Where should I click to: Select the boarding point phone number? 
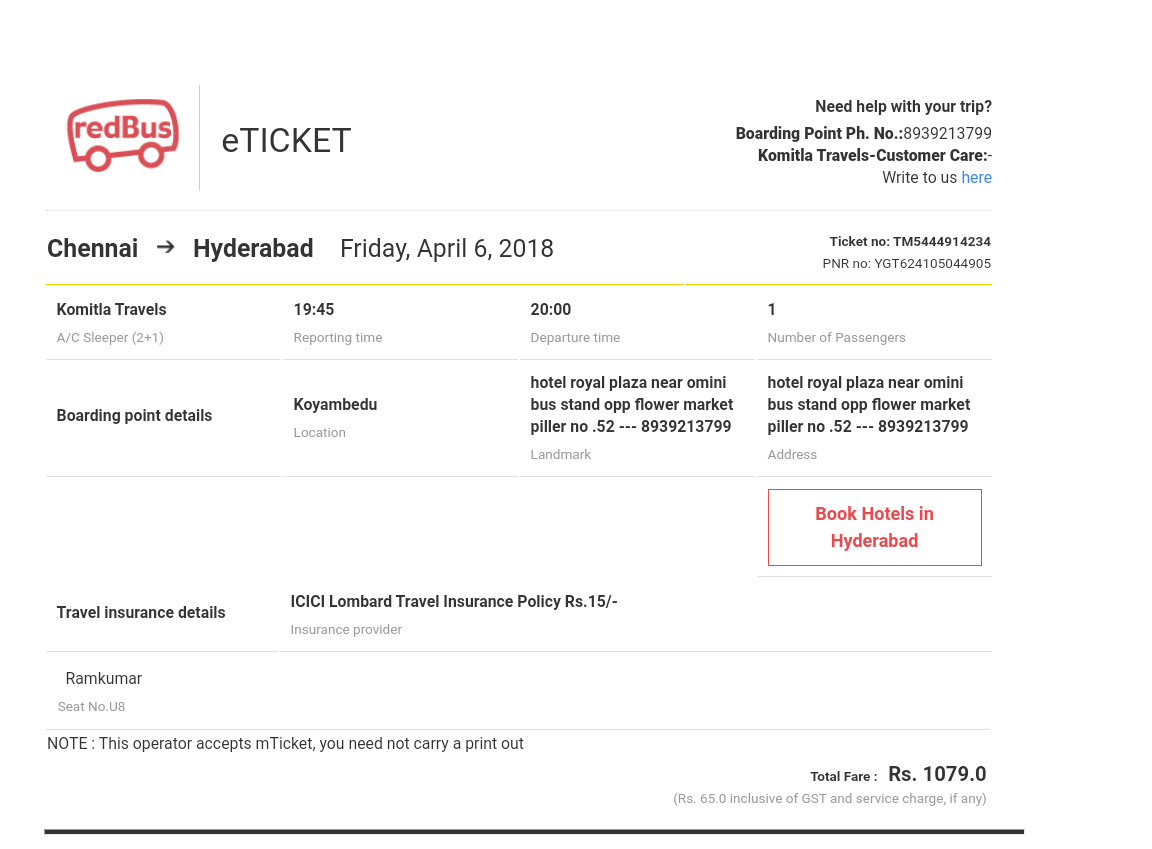947,134
